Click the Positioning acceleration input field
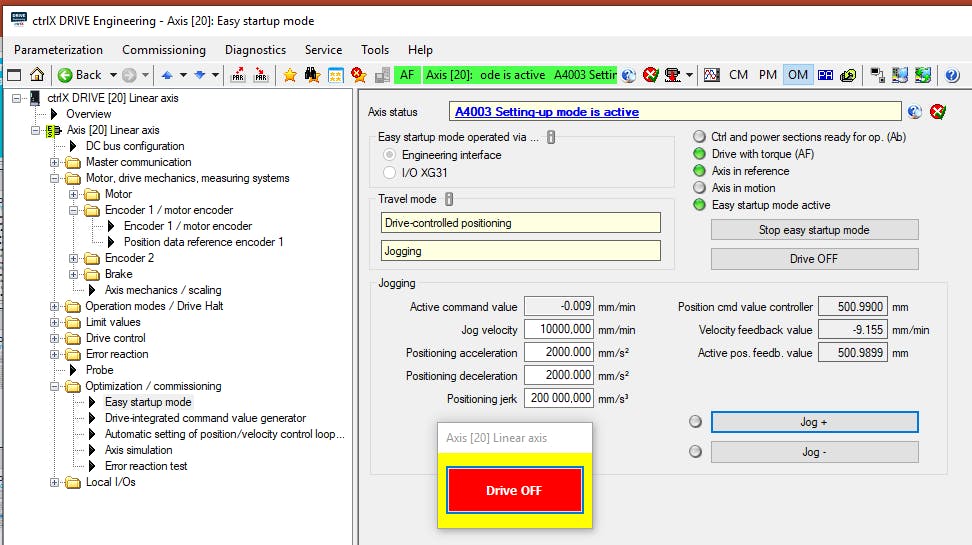The image size is (972, 545). [559, 352]
